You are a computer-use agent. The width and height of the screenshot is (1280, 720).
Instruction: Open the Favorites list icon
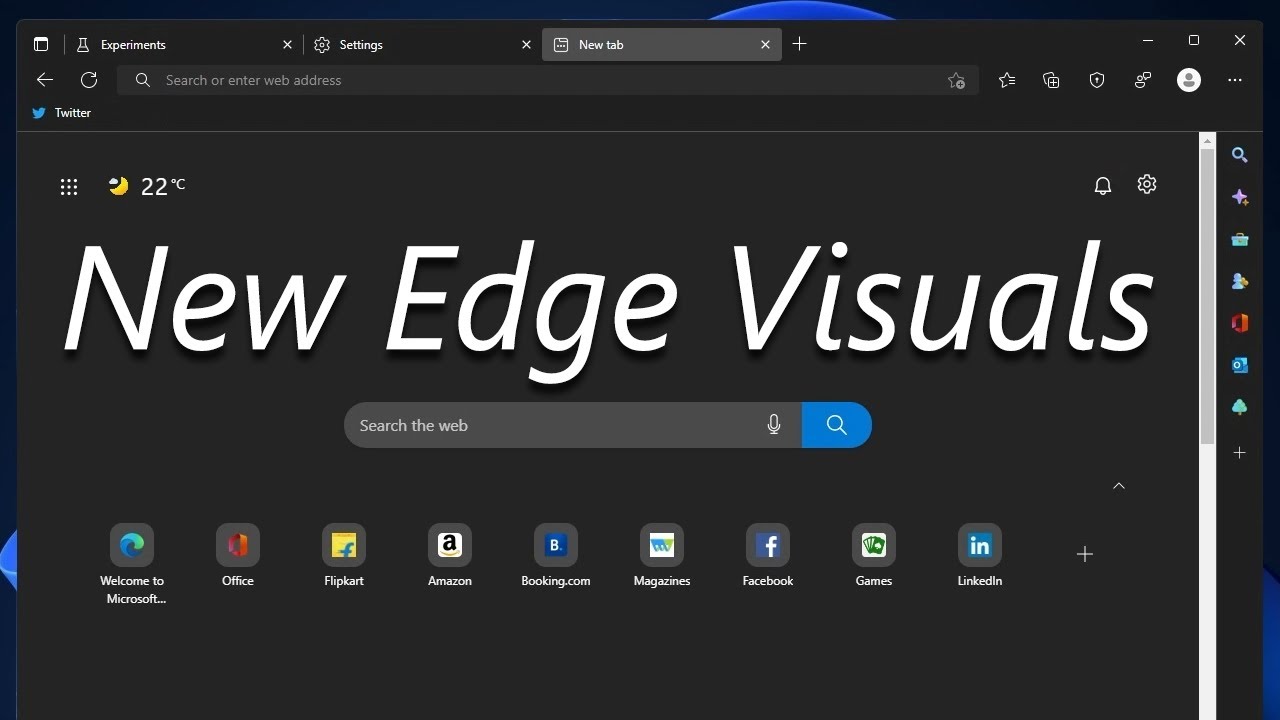coord(1007,80)
